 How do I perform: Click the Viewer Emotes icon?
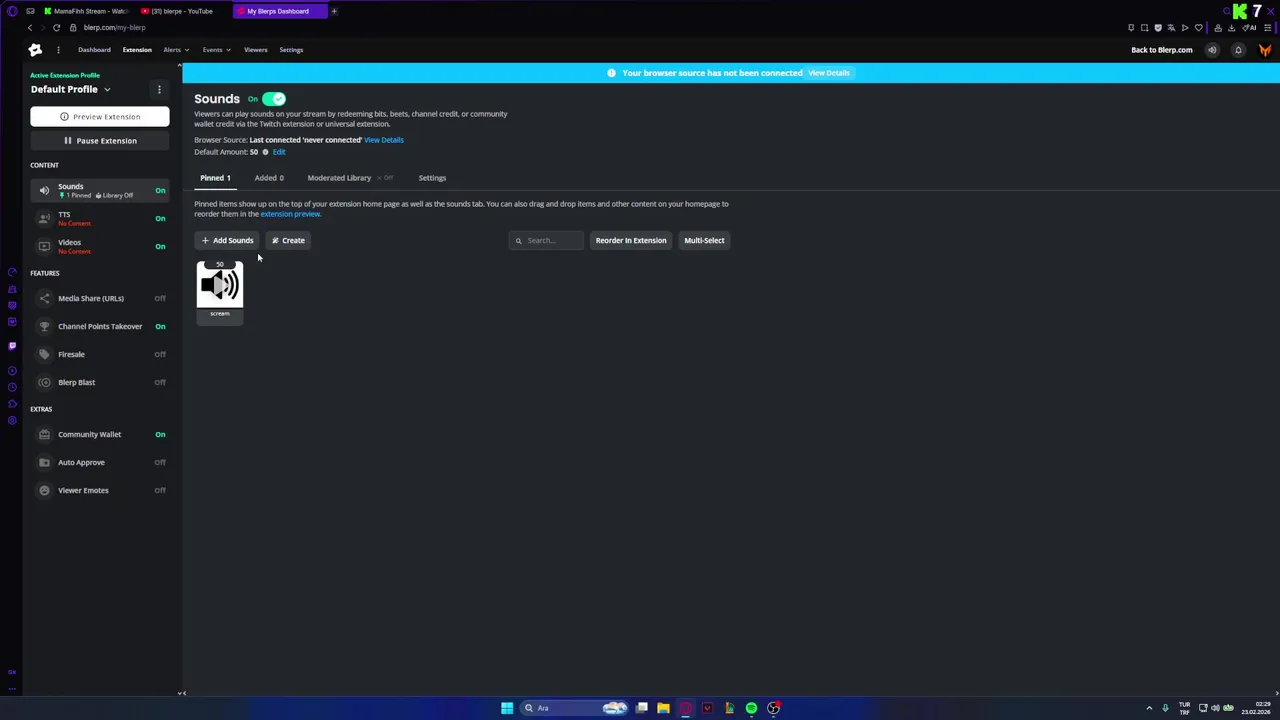tap(44, 490)
